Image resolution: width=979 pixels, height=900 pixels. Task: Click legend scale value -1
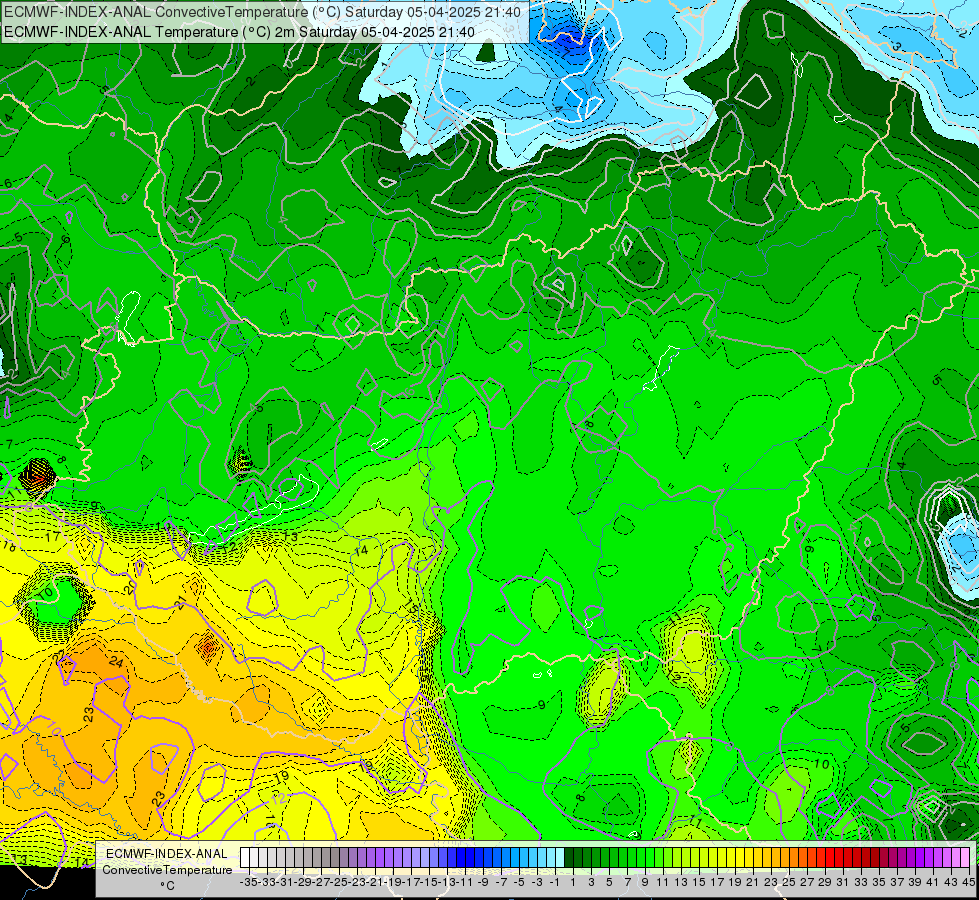(x=554, y=882)
